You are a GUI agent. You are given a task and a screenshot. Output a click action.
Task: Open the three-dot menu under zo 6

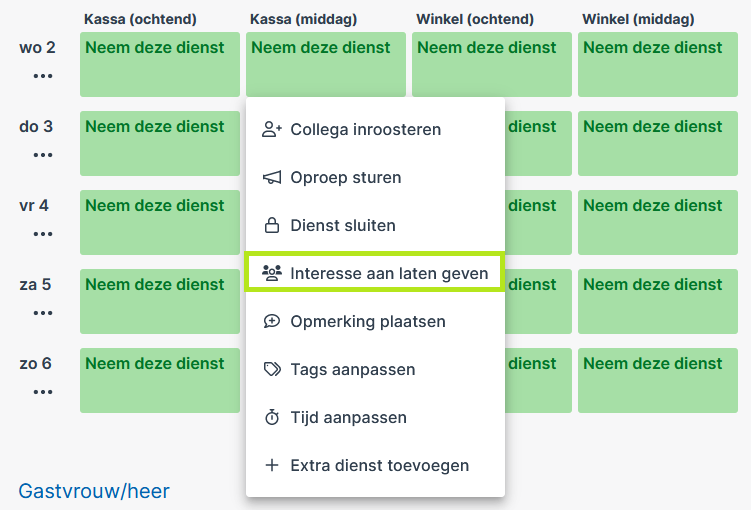point(43,392)
